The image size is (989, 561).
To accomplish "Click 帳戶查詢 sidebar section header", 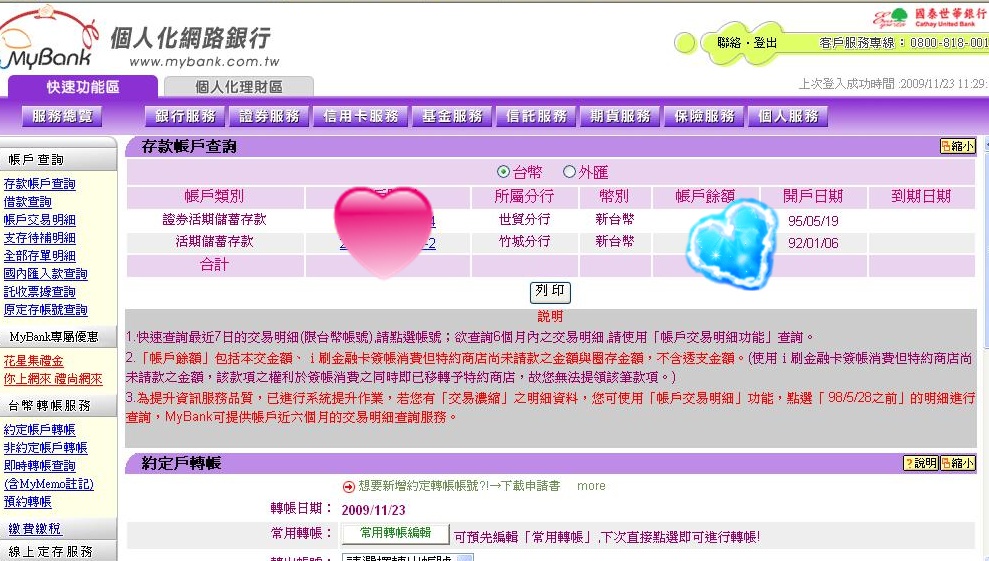I will pos(36,160).
